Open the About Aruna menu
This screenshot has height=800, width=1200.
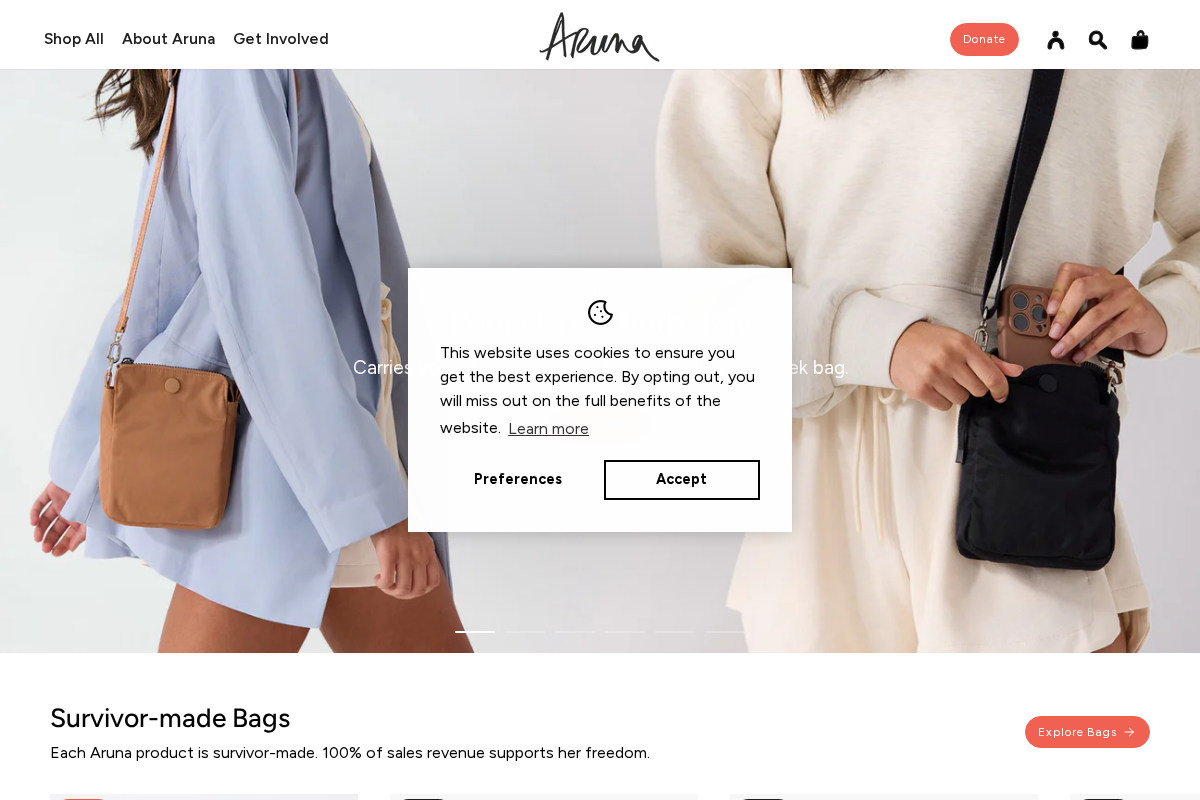point(168,39)
